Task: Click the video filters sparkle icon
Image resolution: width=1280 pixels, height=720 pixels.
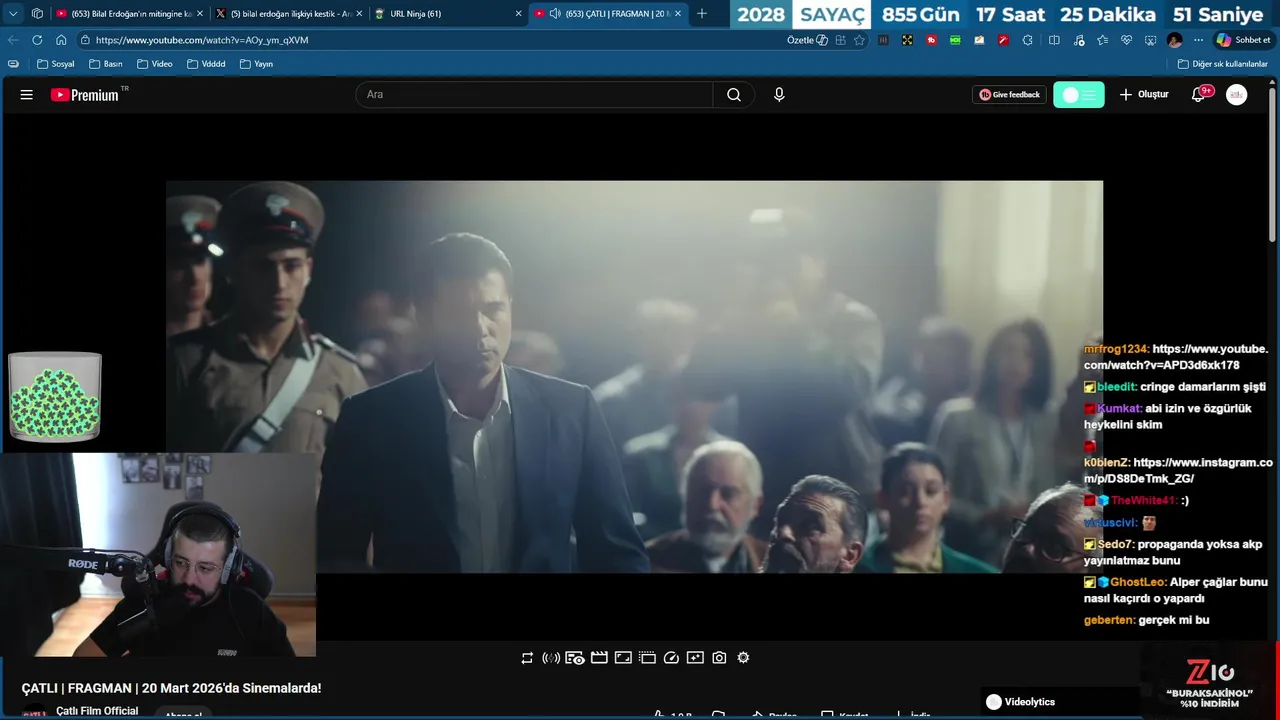Action: [x=695, y=658]
